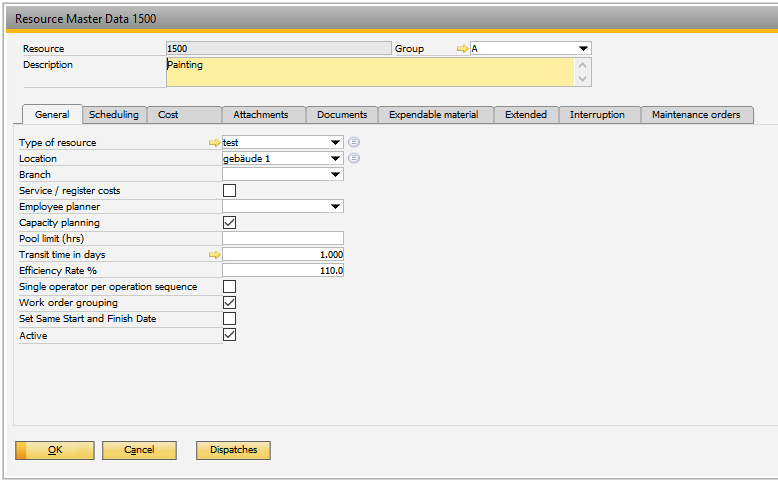Switch to the Scheduling tab

pyautogui.click(x=113, y=115)
